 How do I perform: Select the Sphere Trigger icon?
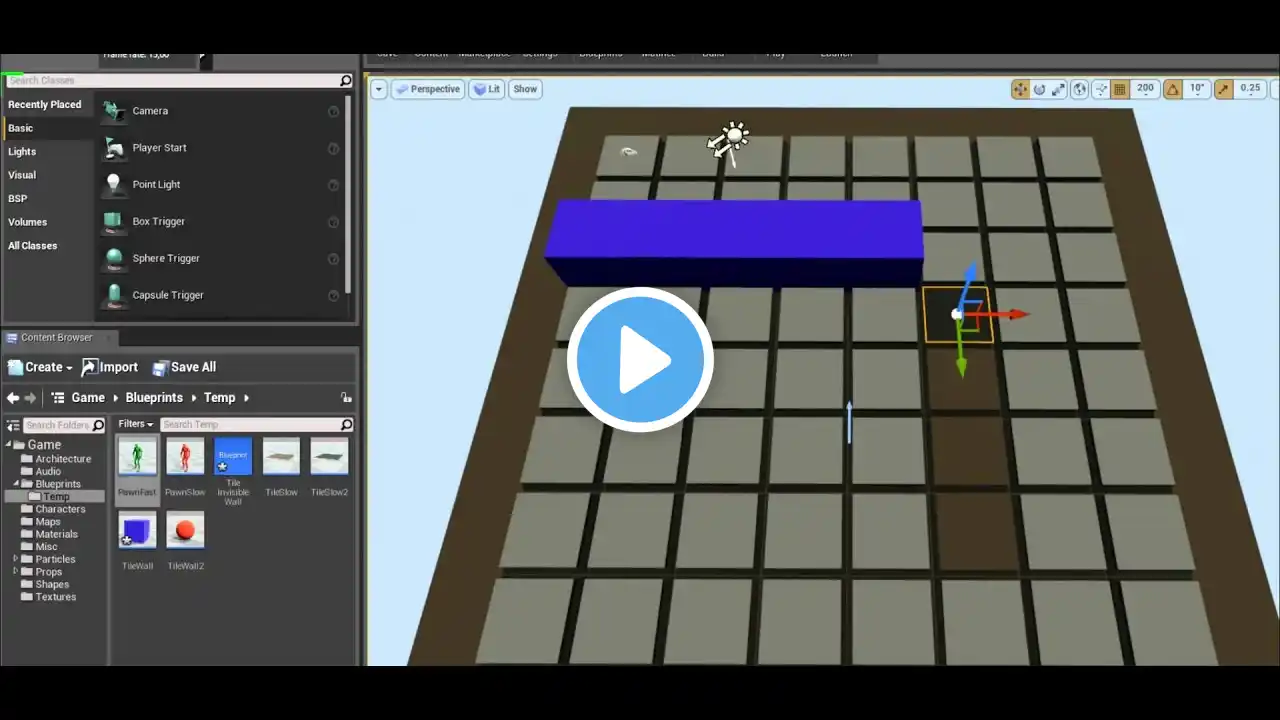tap(114, 258)
